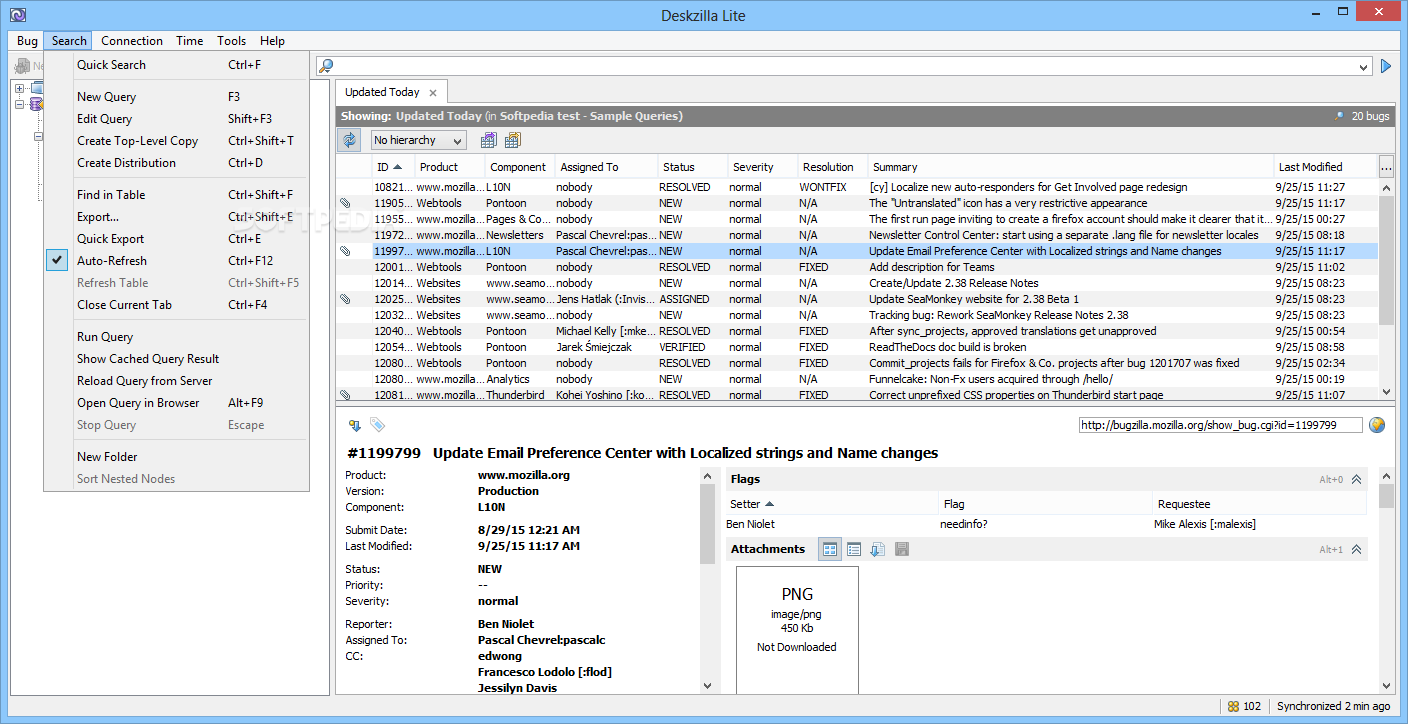Click paperclip icon on bug 11905 row
Screen dimensions: 1408x724
[x=345, y=203]
